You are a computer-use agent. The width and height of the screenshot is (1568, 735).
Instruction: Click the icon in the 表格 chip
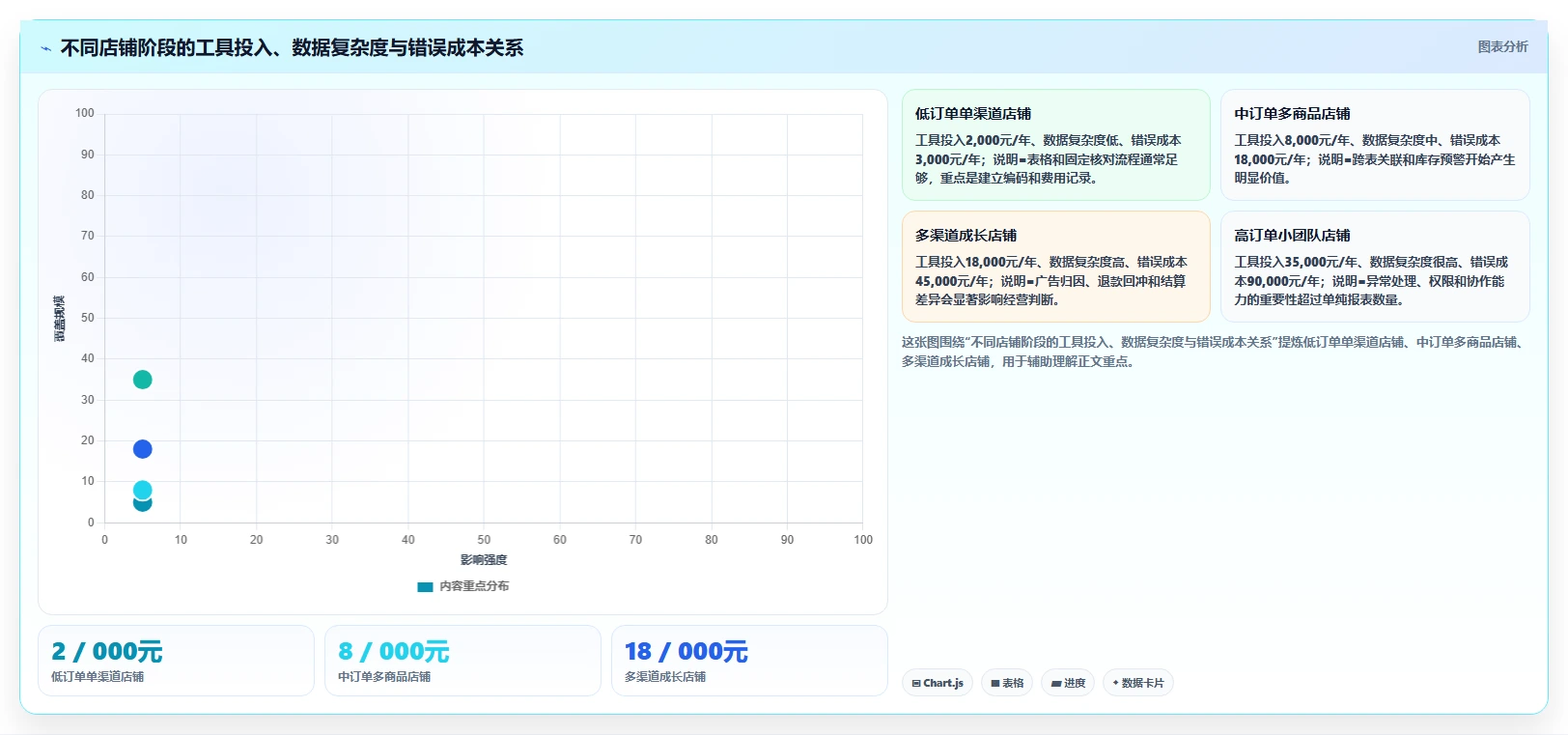995,683
